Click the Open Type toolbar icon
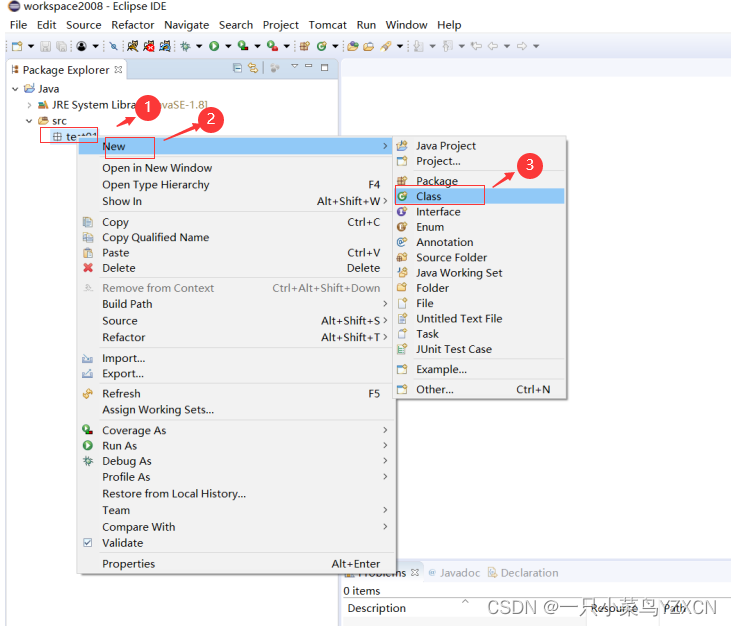This screenshot has height=626, width=731. tap(353, 46)
